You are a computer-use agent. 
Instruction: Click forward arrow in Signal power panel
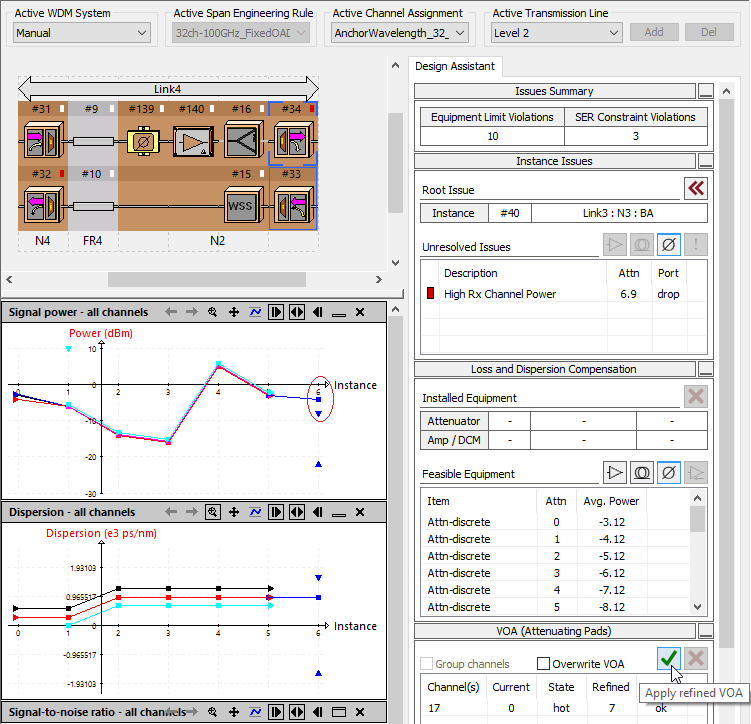click(x=192, y=312)
